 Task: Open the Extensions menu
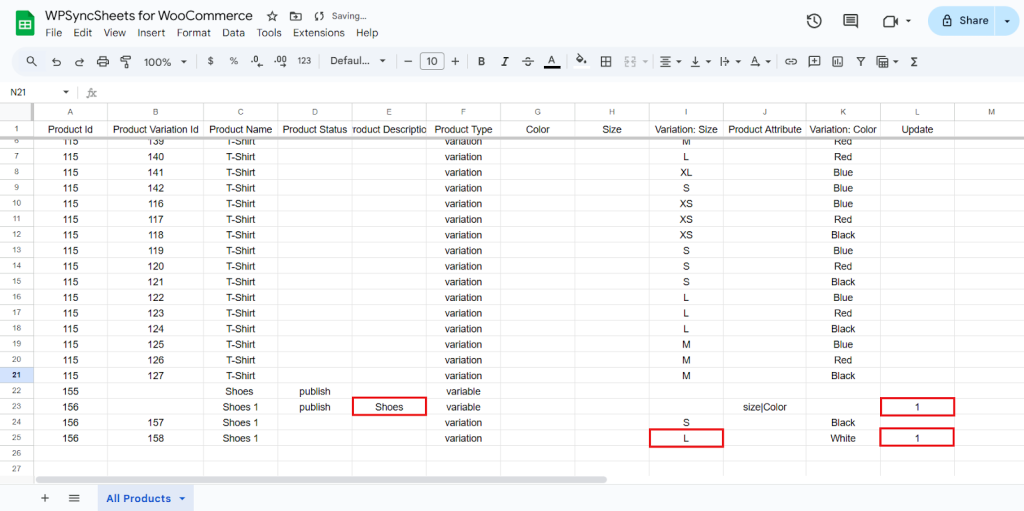(x=319, y=33)
